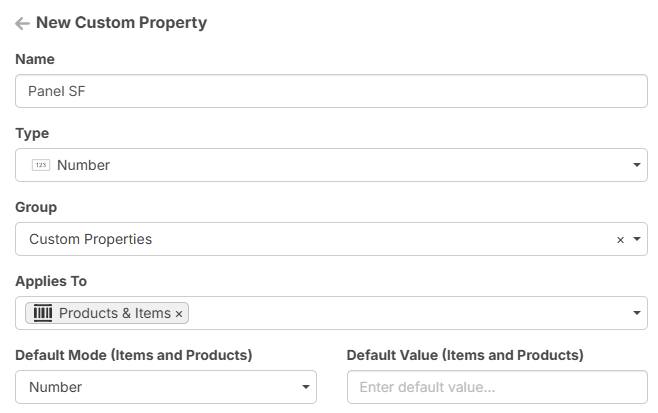Viewport: 658px width, 413px height.
Task: Click the Default Value input field
Action: 496,387
